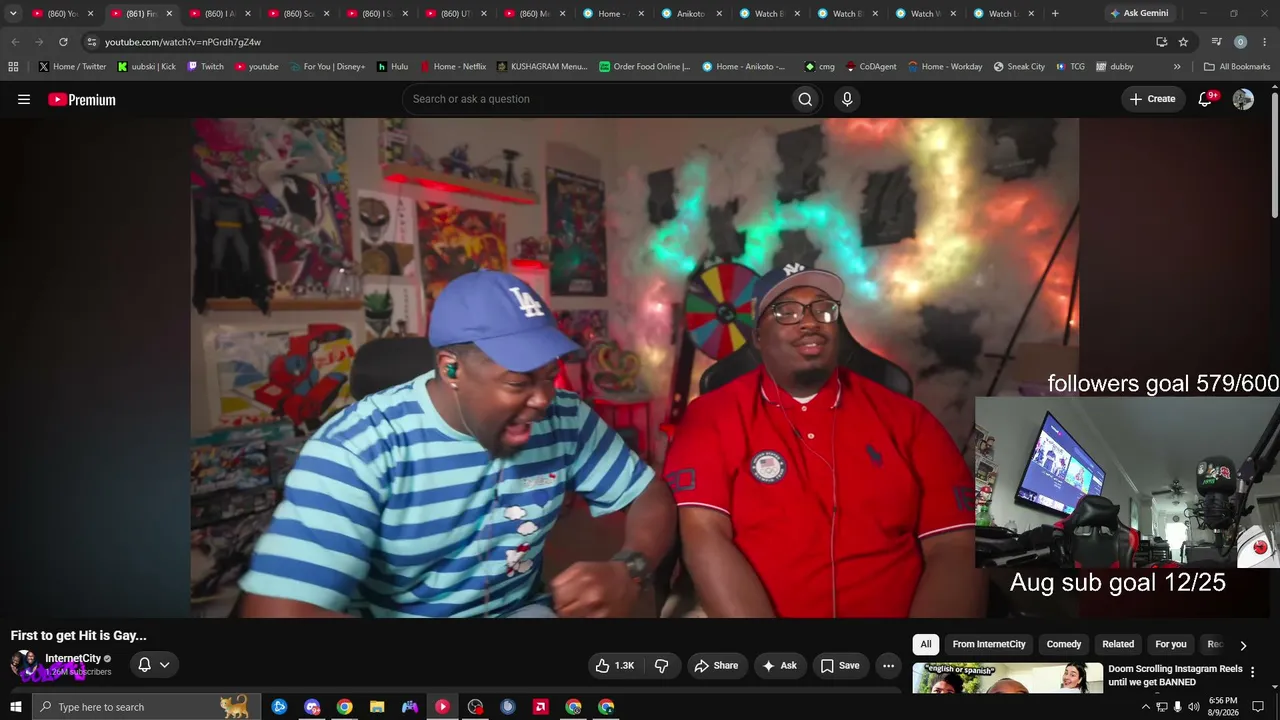Show hidden system tray icons

pyautogui.click(x=1145, y=707)
